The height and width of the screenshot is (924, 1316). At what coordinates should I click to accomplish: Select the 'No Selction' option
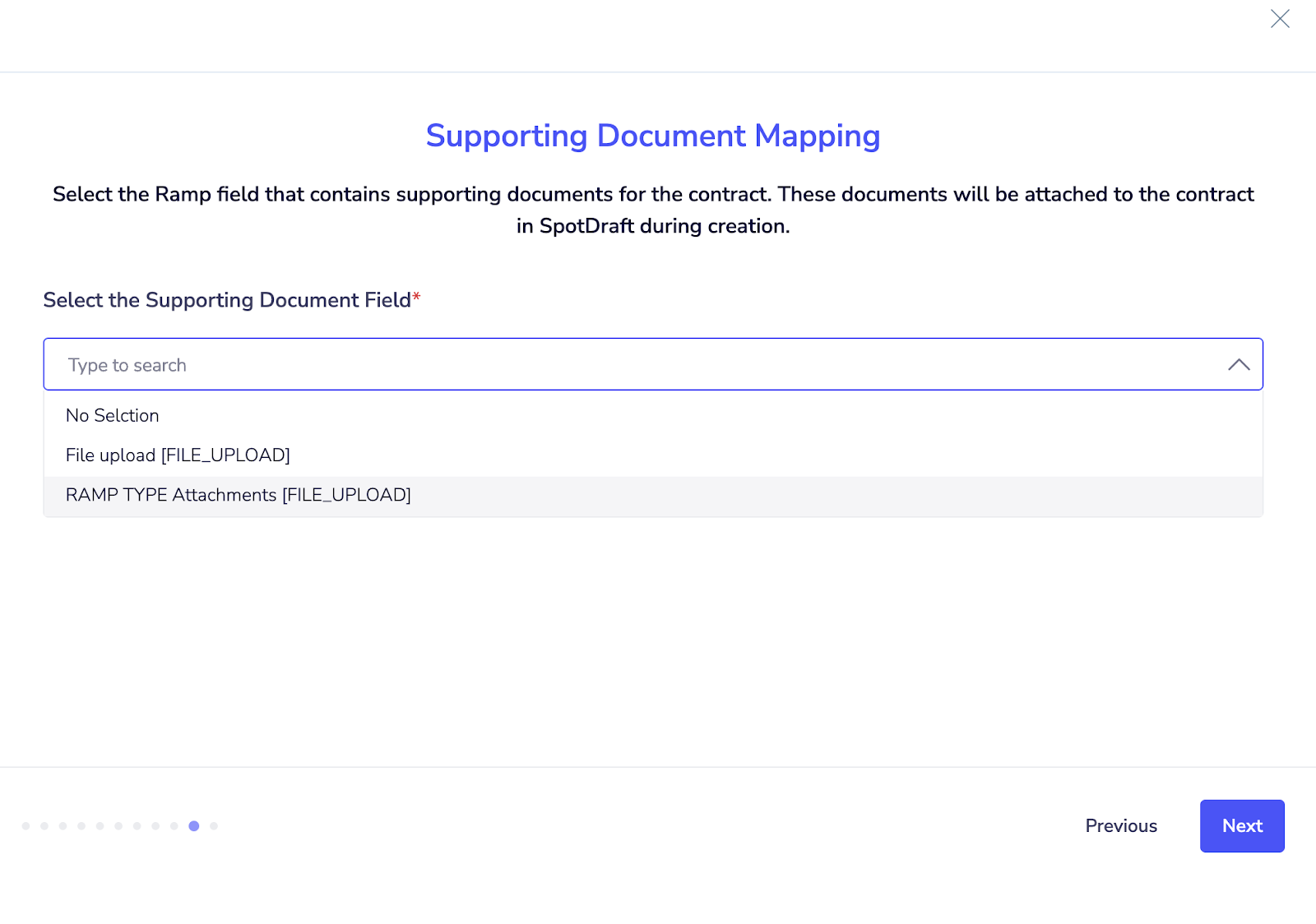click(653, 416)
